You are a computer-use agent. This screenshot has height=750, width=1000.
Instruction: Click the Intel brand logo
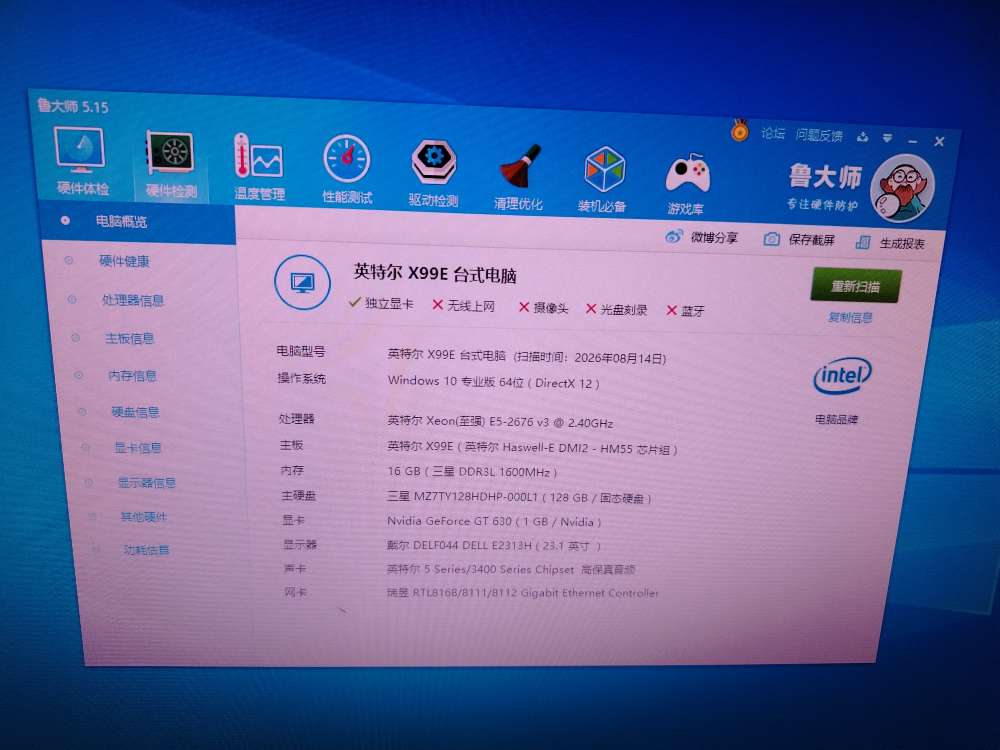pyautogui.click(x=841, y=376)
